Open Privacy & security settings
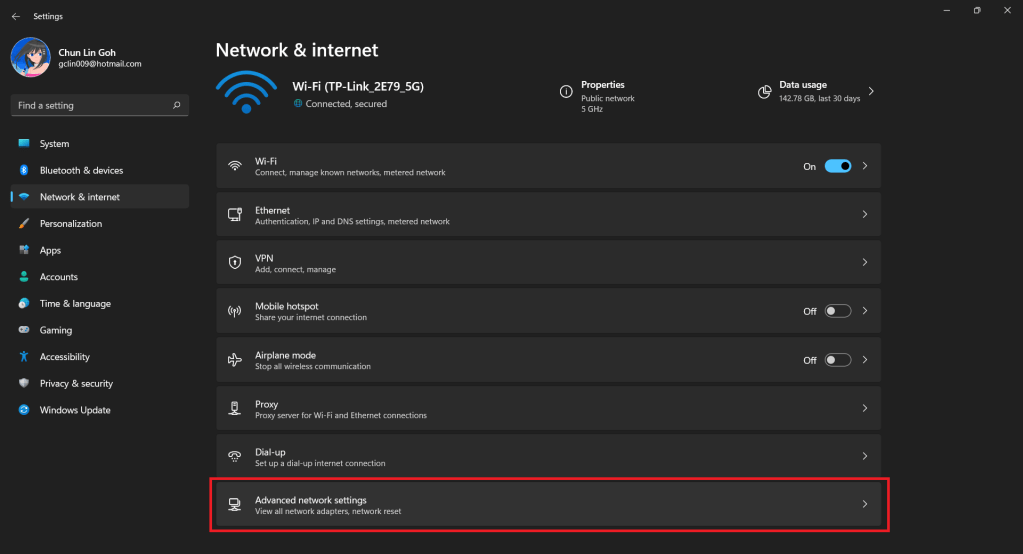1023x554 pixels. pyautogui.click(x=76, y=383)
